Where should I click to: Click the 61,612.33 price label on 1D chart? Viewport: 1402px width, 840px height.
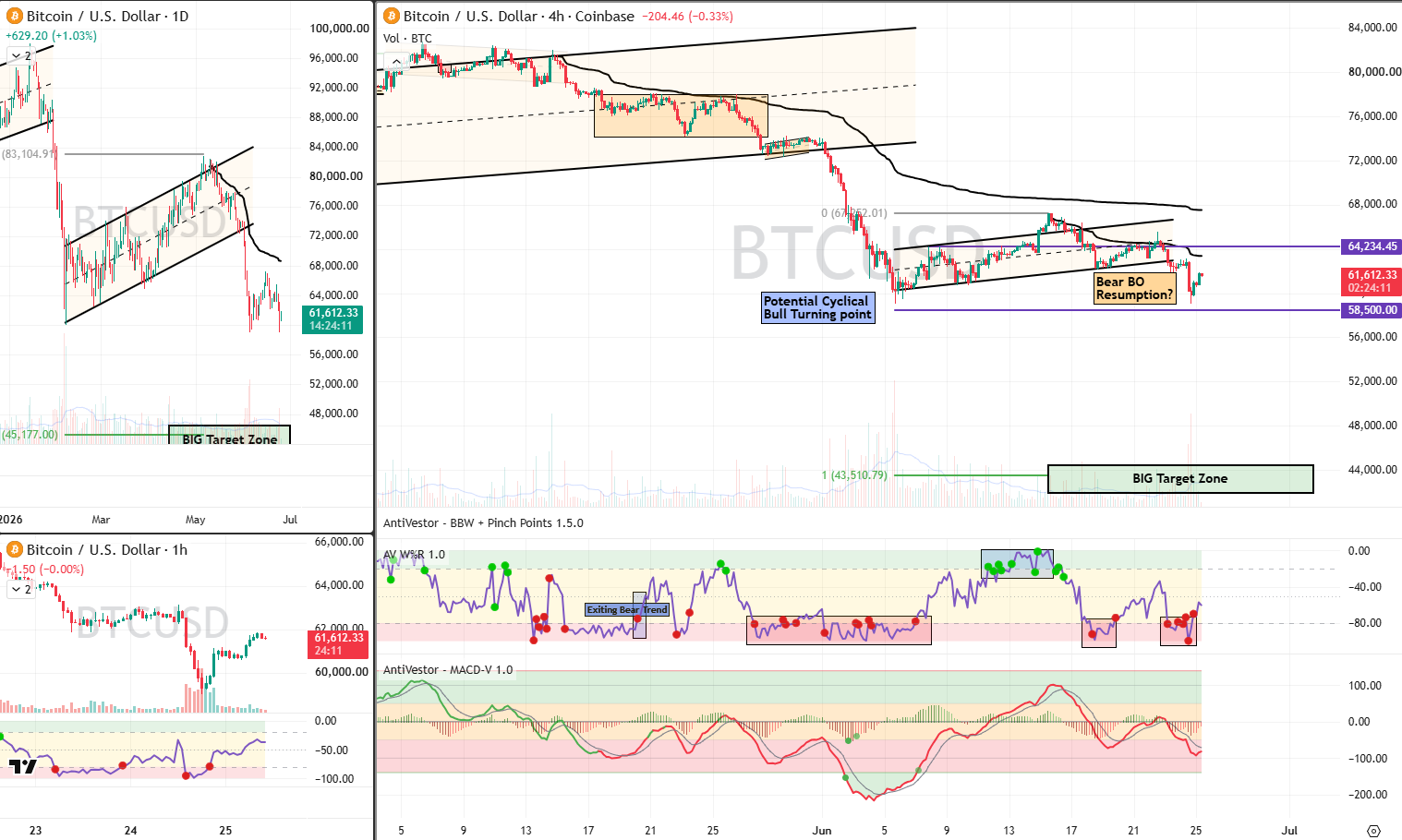coord(333,319)
